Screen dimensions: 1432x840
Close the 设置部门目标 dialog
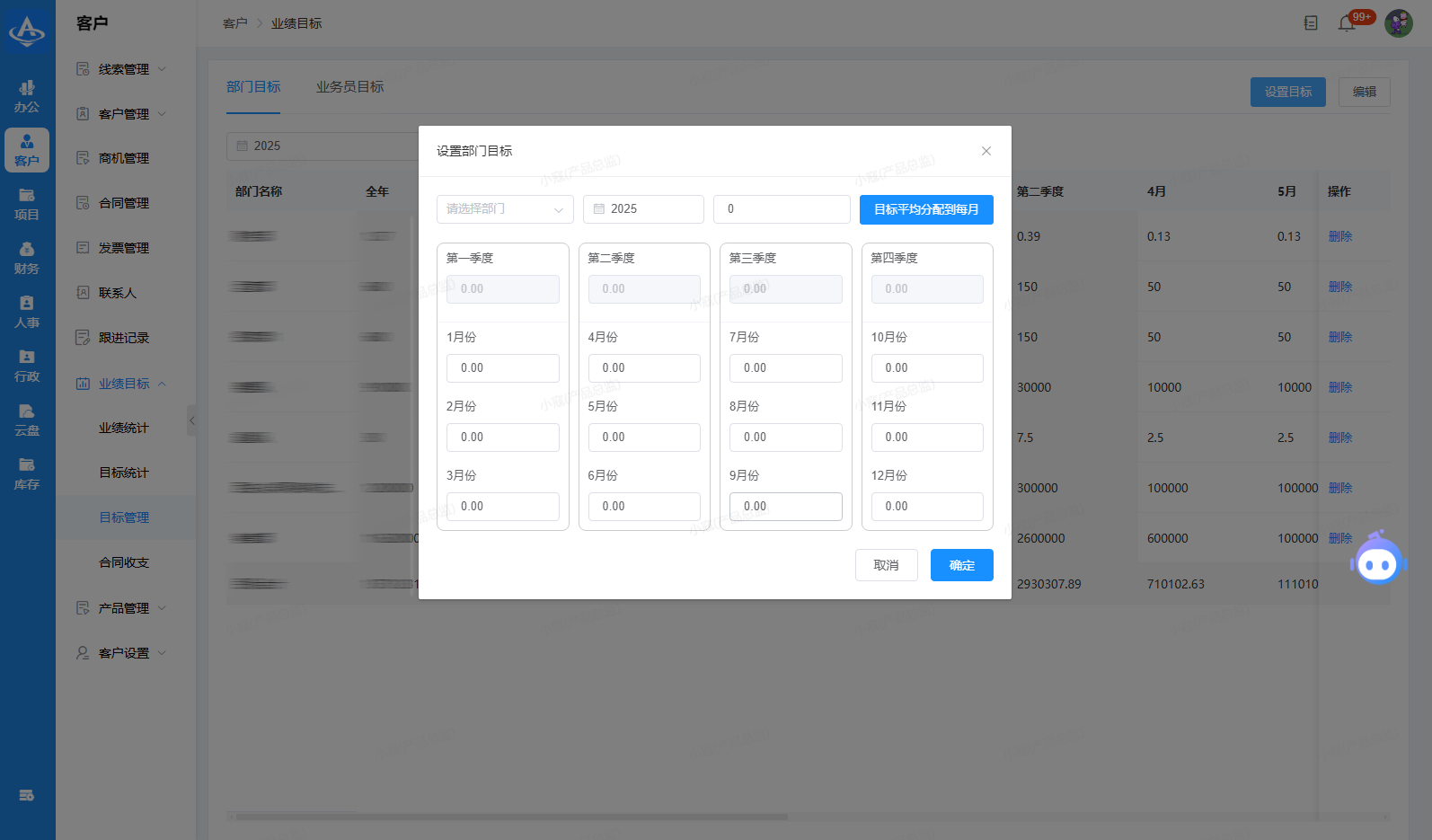(986, 151)
